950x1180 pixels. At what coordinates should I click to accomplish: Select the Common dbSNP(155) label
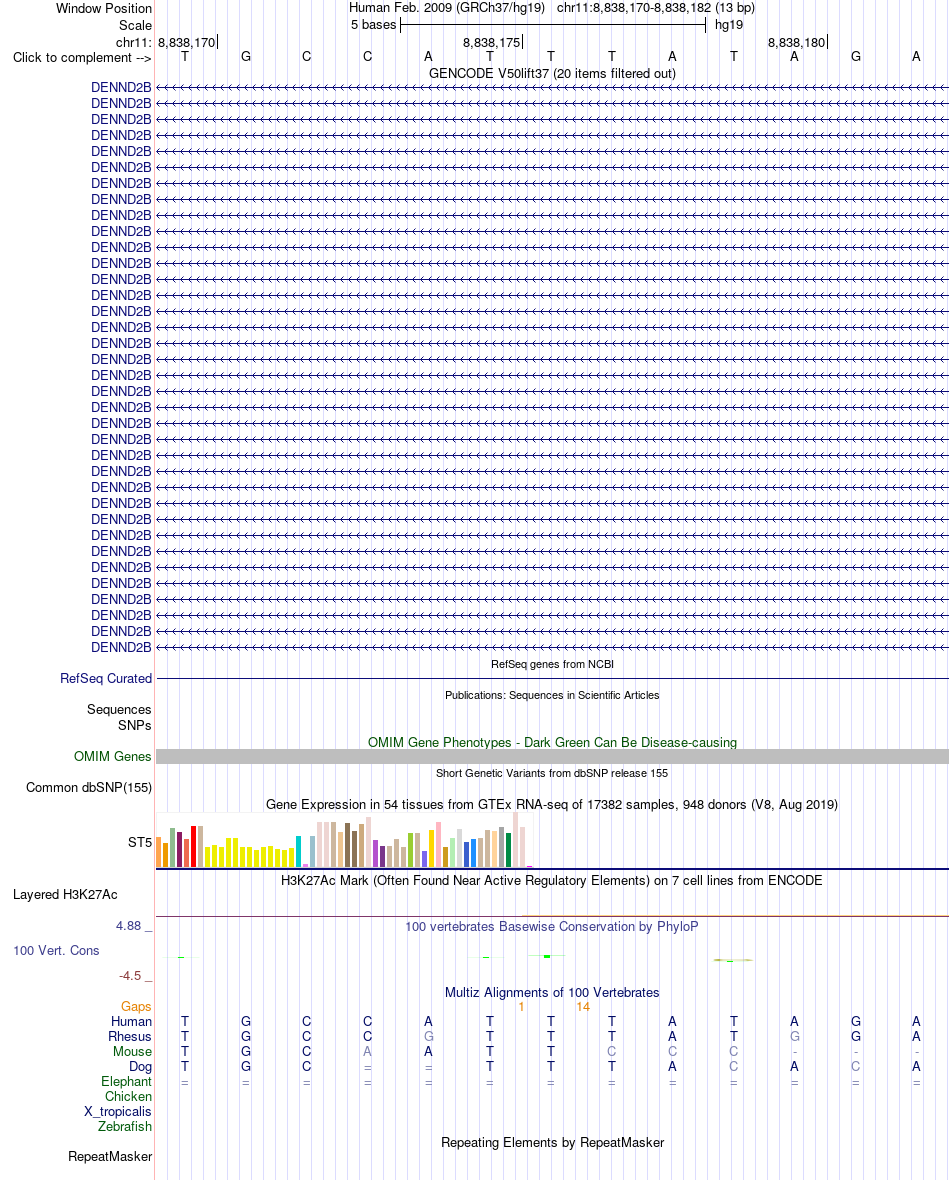tap(89, 787)
